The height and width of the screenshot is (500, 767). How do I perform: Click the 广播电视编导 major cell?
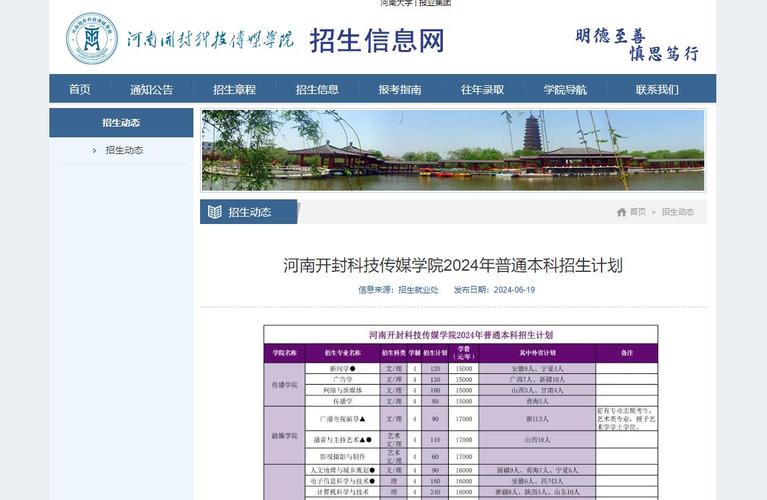[343, 419]
